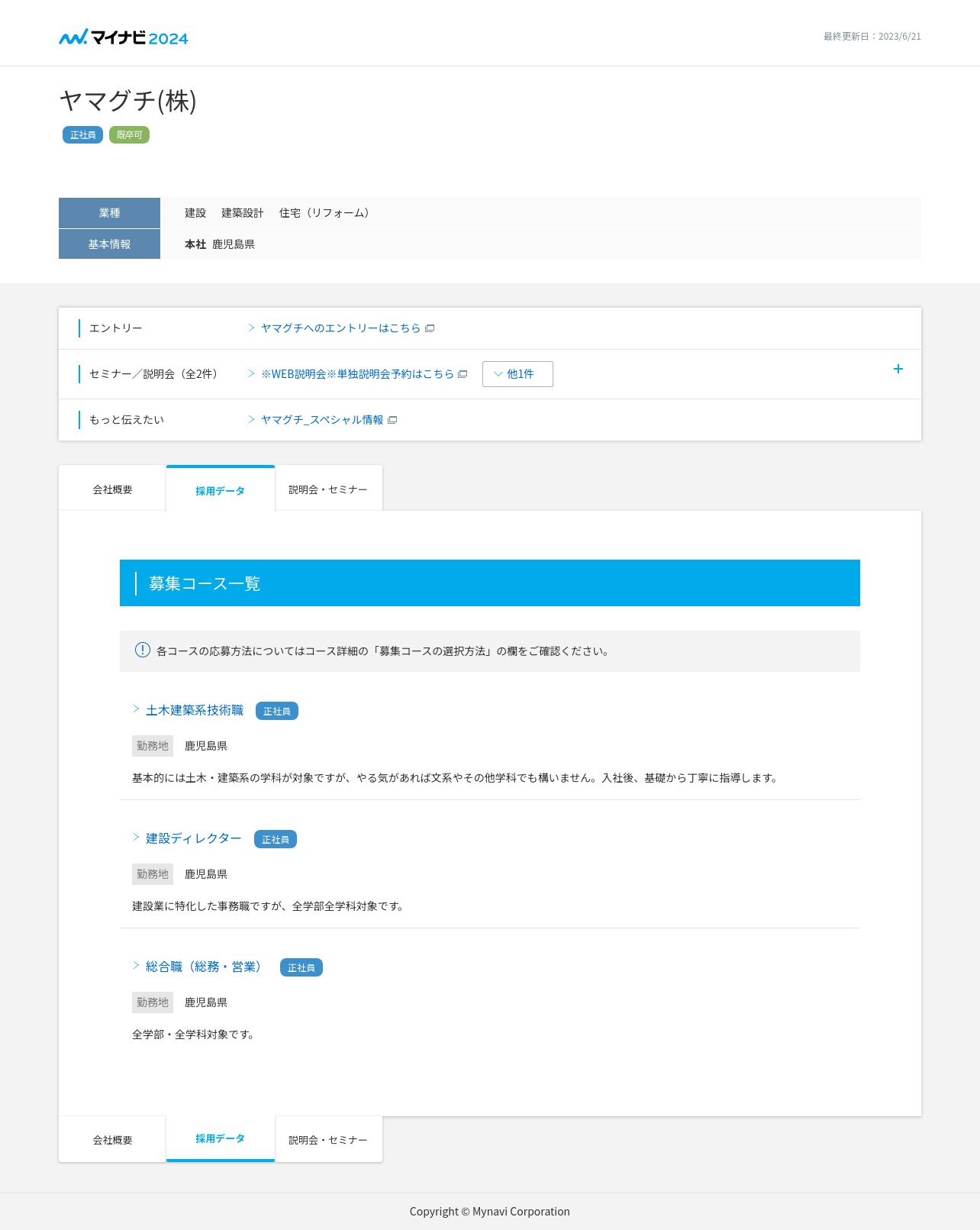The height and width of the screenshot is (1230, 980).
Task: Click the 正社員 tag under the company name
Action: [82, 135]
